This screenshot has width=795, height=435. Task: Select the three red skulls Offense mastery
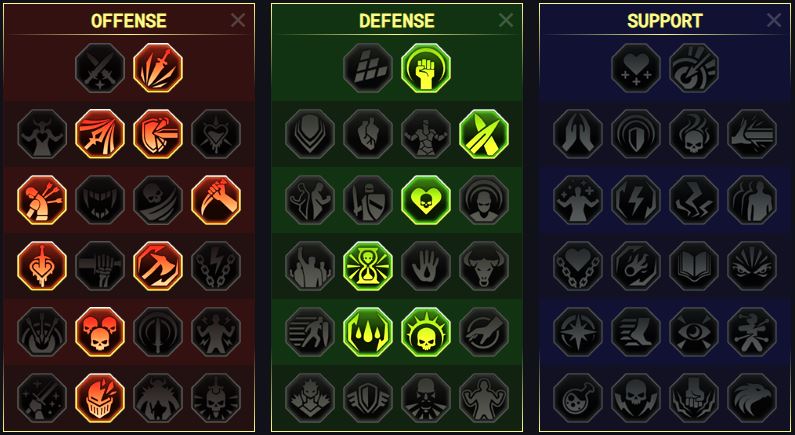click(100, 332)
